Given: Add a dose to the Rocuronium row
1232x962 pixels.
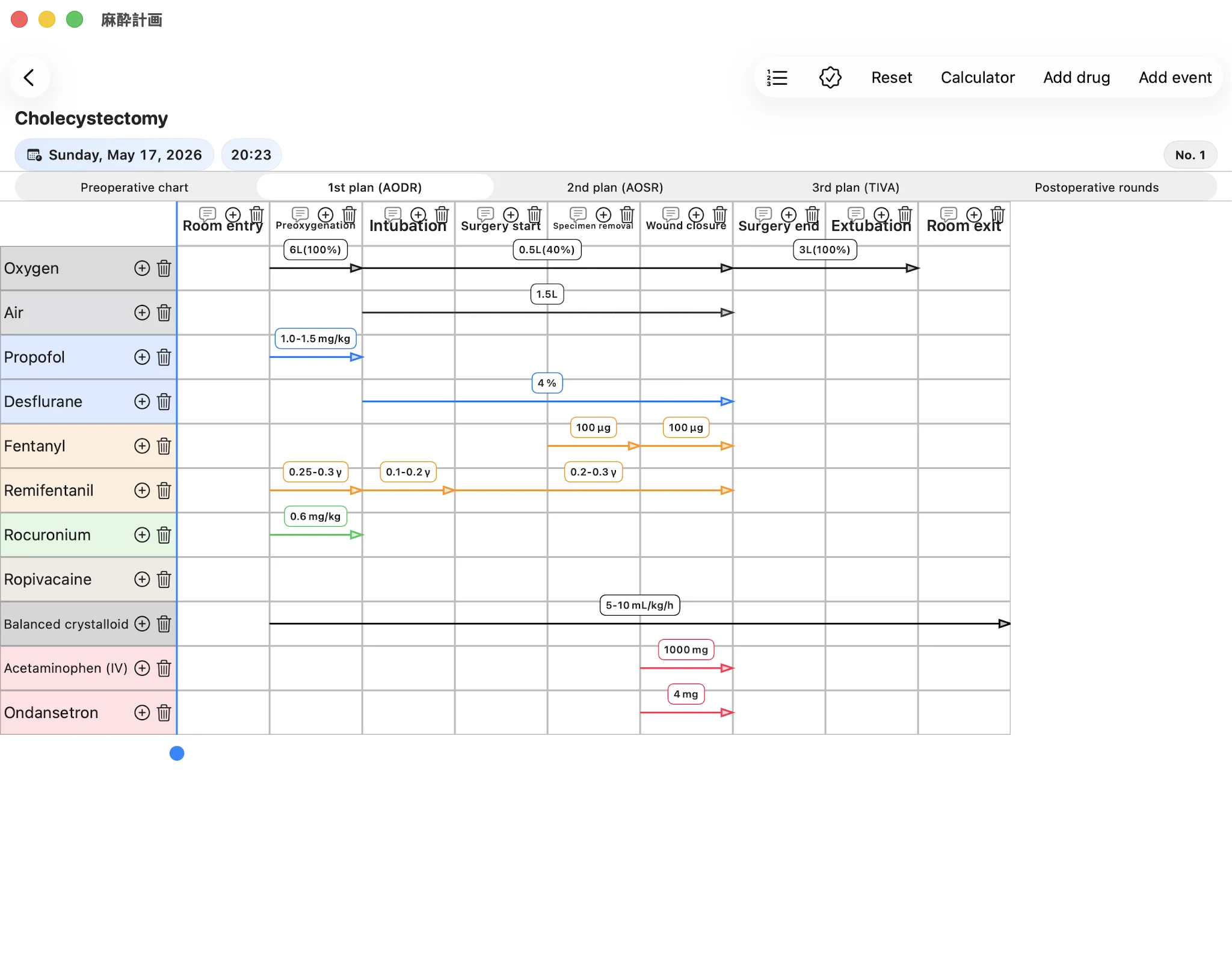Looking at the screenshot, I should [142, 535].
